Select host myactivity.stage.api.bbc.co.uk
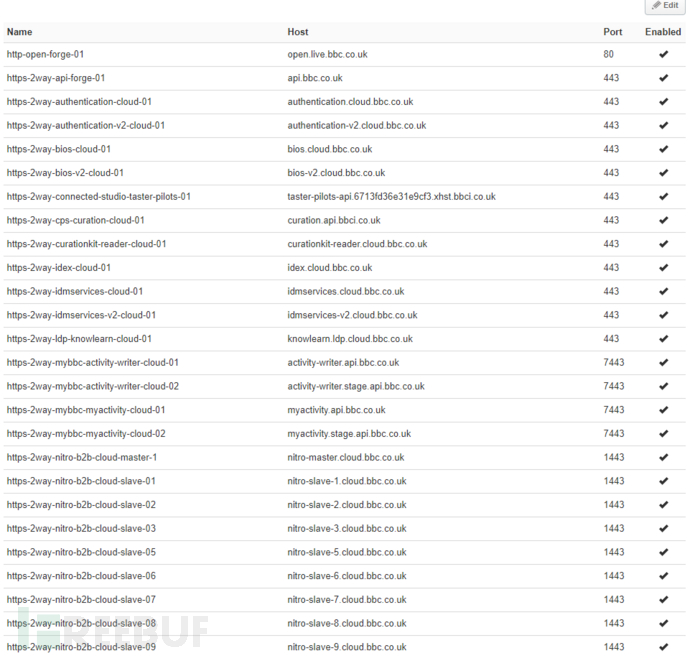The height and width of the screenshot is (656, 690). tap(349, 434)
